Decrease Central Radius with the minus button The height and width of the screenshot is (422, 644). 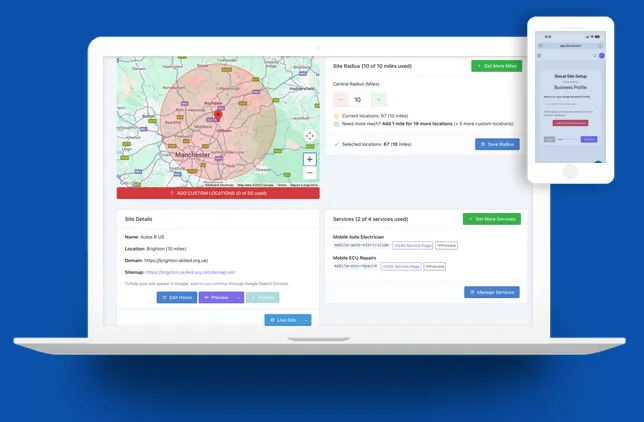[340, 99]
